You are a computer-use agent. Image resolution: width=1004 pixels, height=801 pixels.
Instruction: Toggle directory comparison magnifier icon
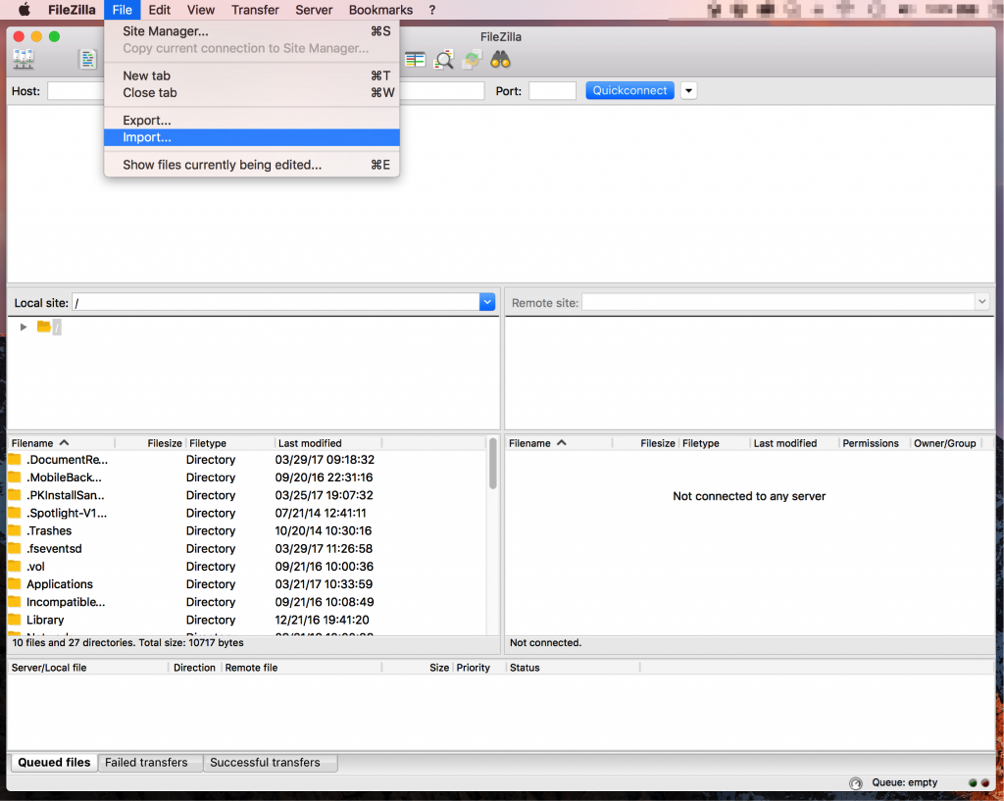tap(443, 60)
